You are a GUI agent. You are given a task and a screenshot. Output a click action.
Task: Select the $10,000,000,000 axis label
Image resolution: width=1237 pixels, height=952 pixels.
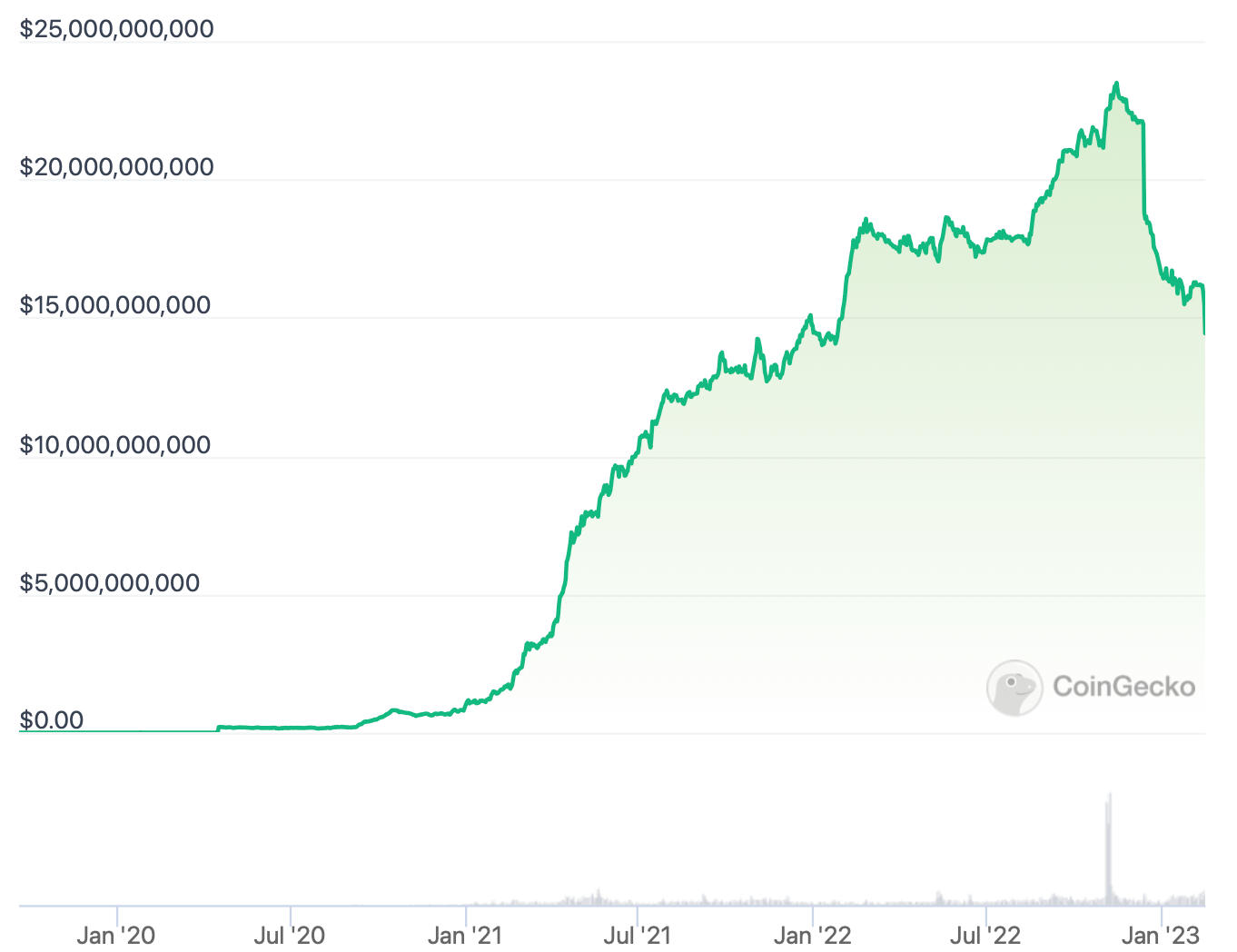pyautogui.click(x=115, y=445)
